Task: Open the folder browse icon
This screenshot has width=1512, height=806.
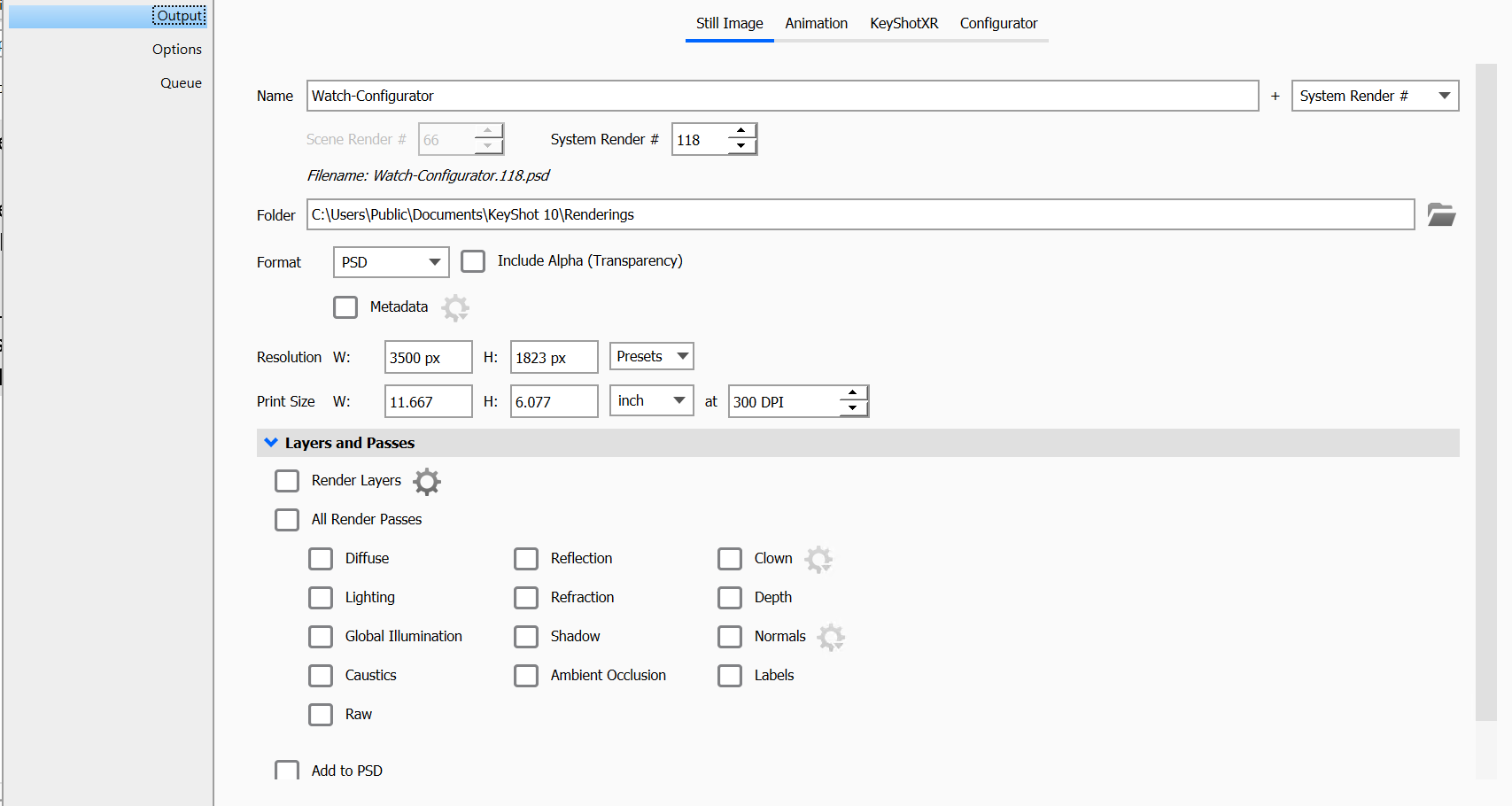Action: pos(1441,214)
